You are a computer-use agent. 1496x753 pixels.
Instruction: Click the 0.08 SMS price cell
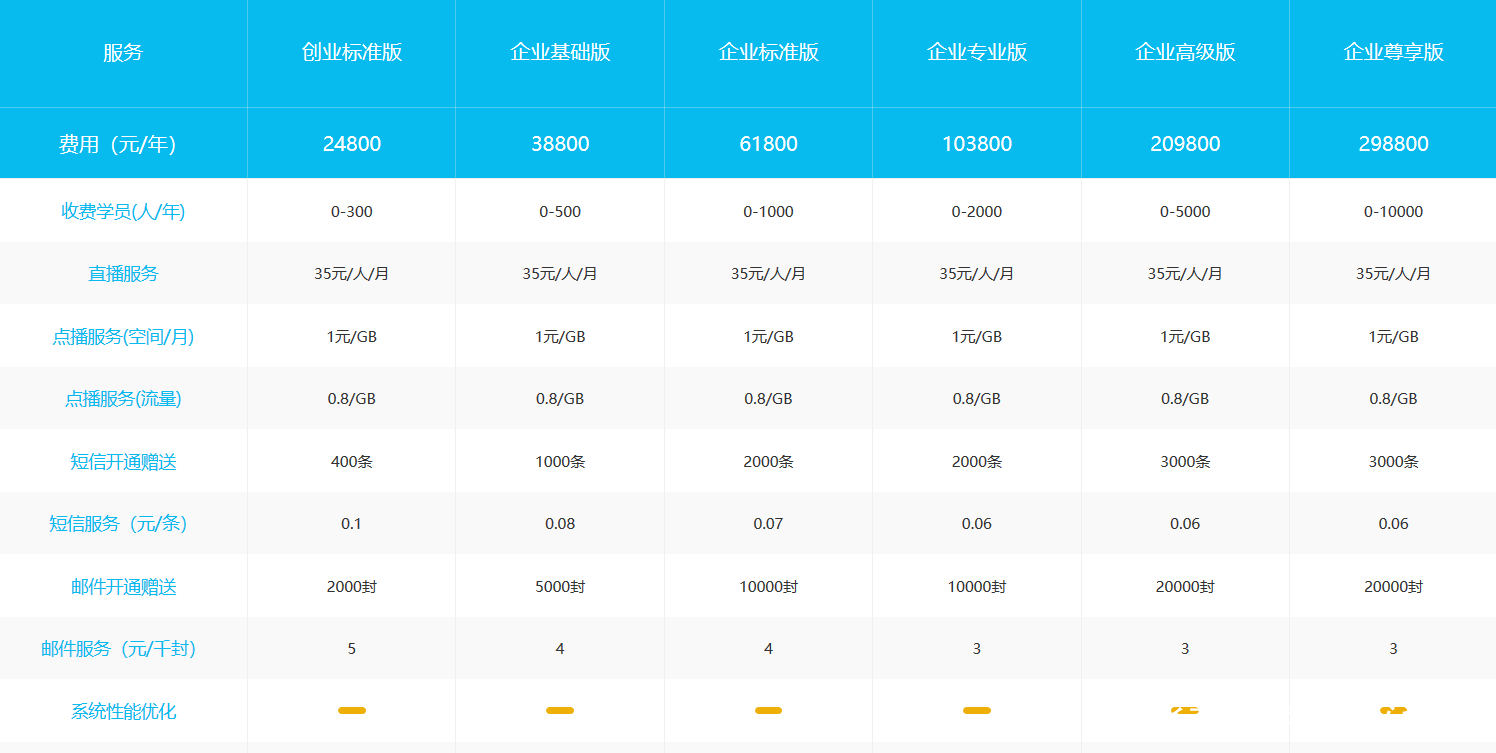point(560,523)
